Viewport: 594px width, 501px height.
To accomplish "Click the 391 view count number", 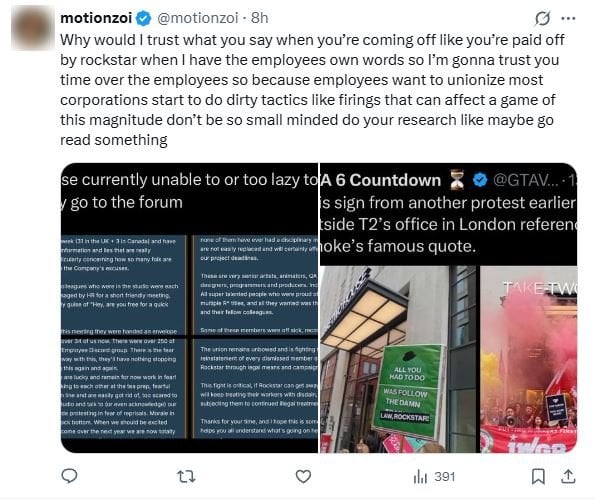I will pos(445,477).
